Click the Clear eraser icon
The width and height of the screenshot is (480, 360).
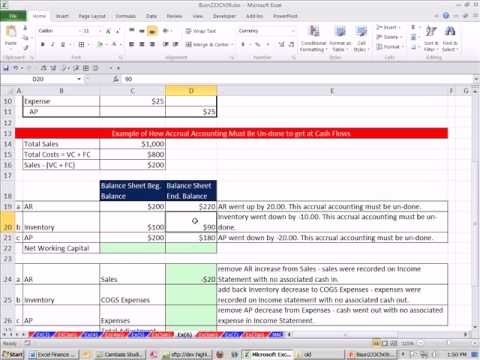[414, 47]
